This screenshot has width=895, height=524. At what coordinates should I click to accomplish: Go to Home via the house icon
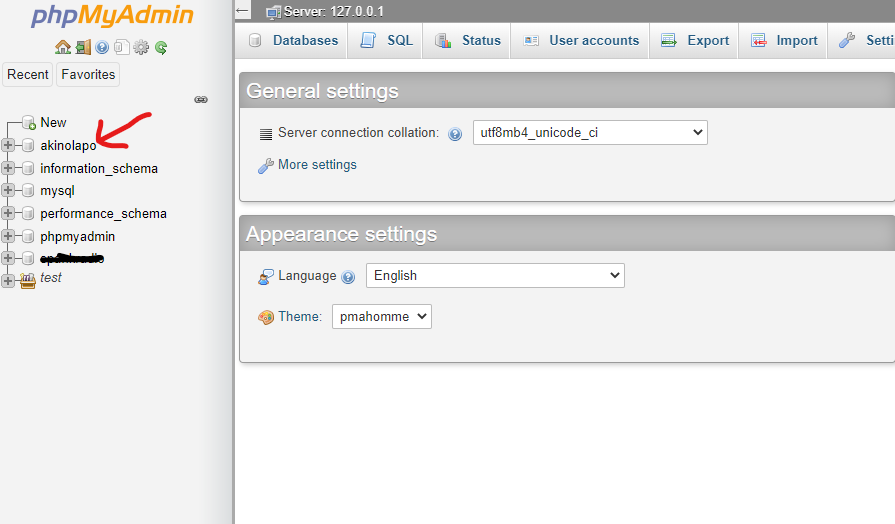pyautogui.click(x=63, y=47)
